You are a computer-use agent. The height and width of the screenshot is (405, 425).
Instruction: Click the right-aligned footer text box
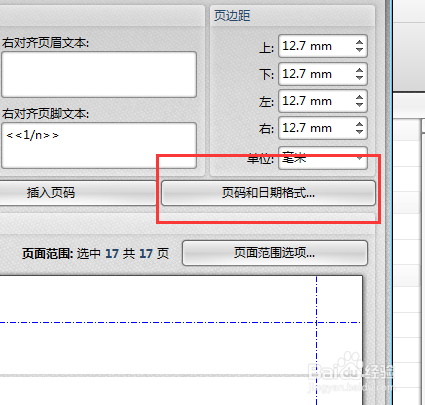[x=99, y=146]
